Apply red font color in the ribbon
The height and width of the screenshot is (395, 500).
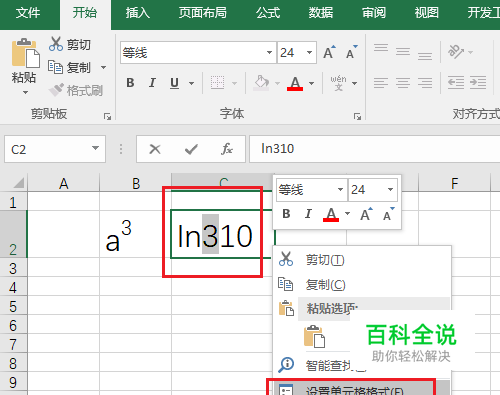[x=295, y=83]
